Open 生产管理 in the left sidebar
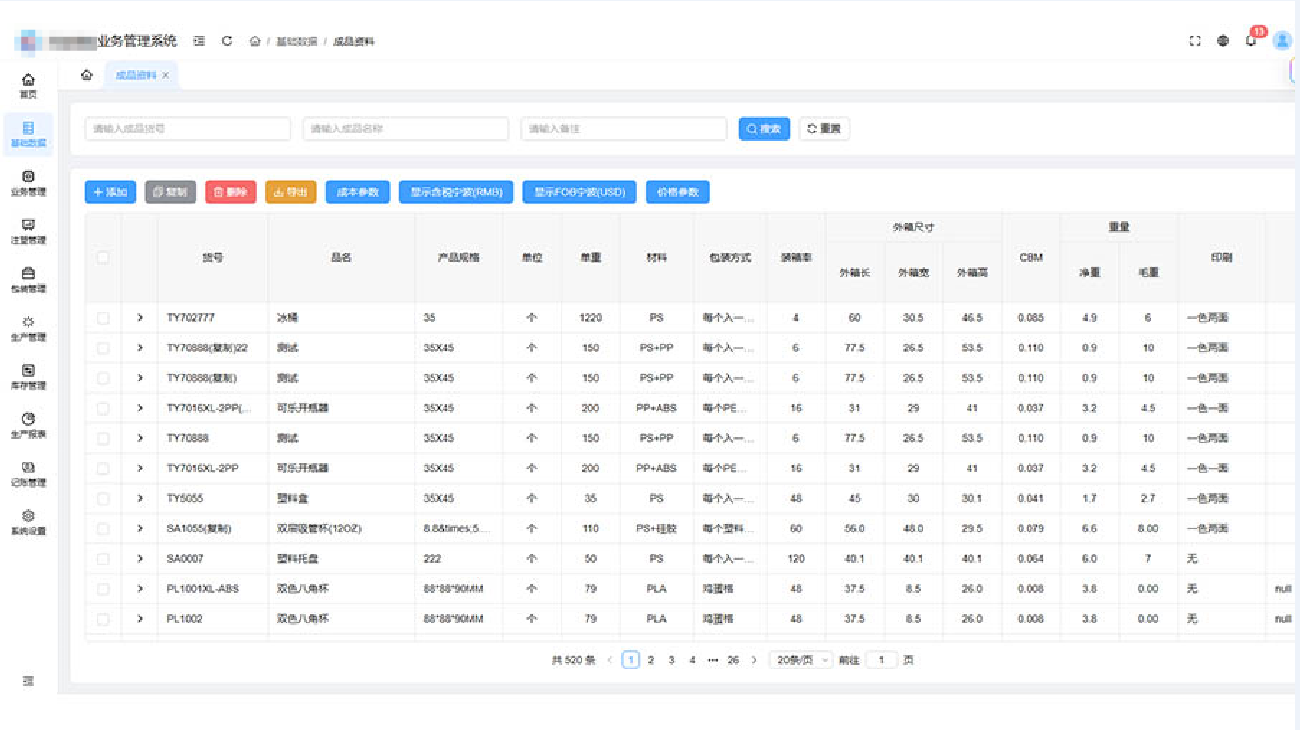This screenshot has width=1300, height=730. tap(28, 329)
